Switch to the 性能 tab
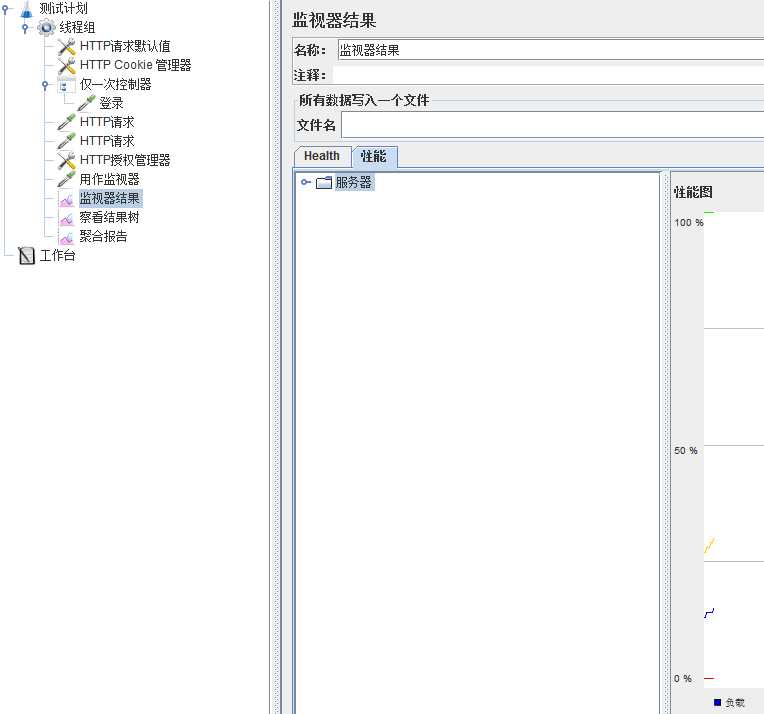 (374, 156)
